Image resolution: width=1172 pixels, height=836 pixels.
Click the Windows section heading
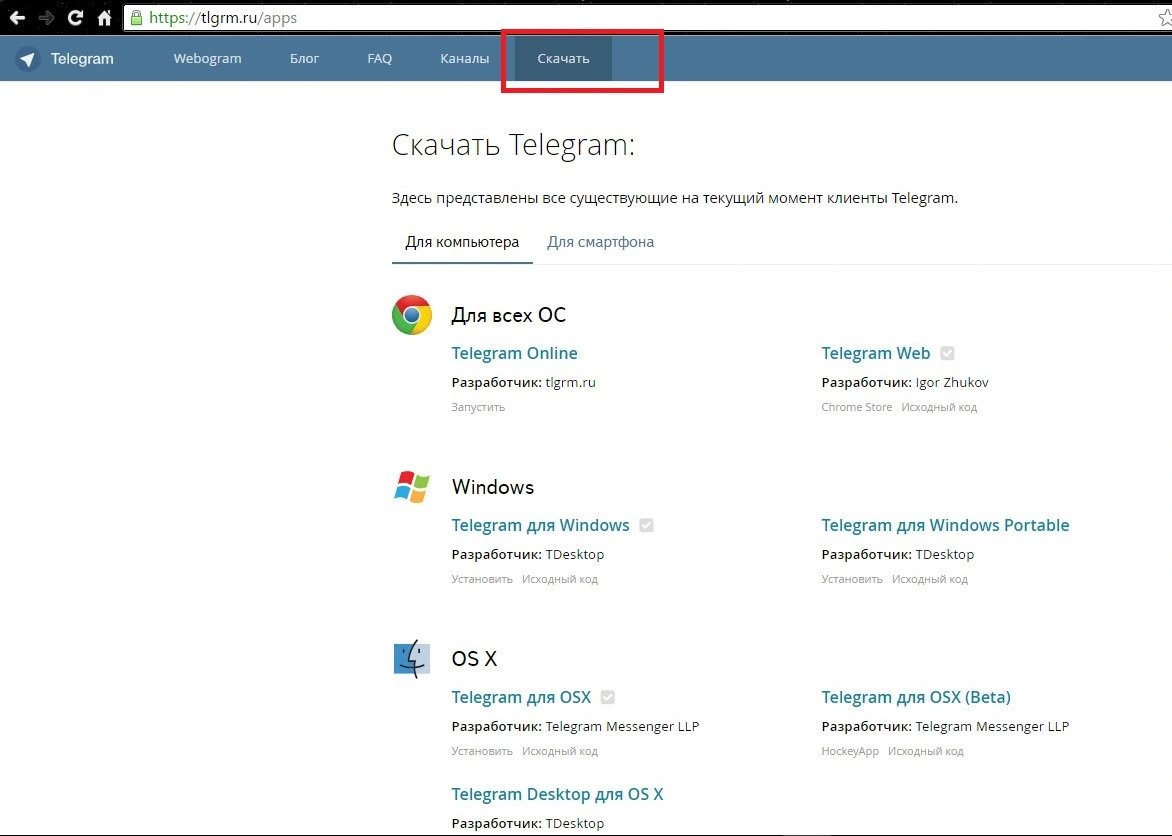[x=493, y=487]
